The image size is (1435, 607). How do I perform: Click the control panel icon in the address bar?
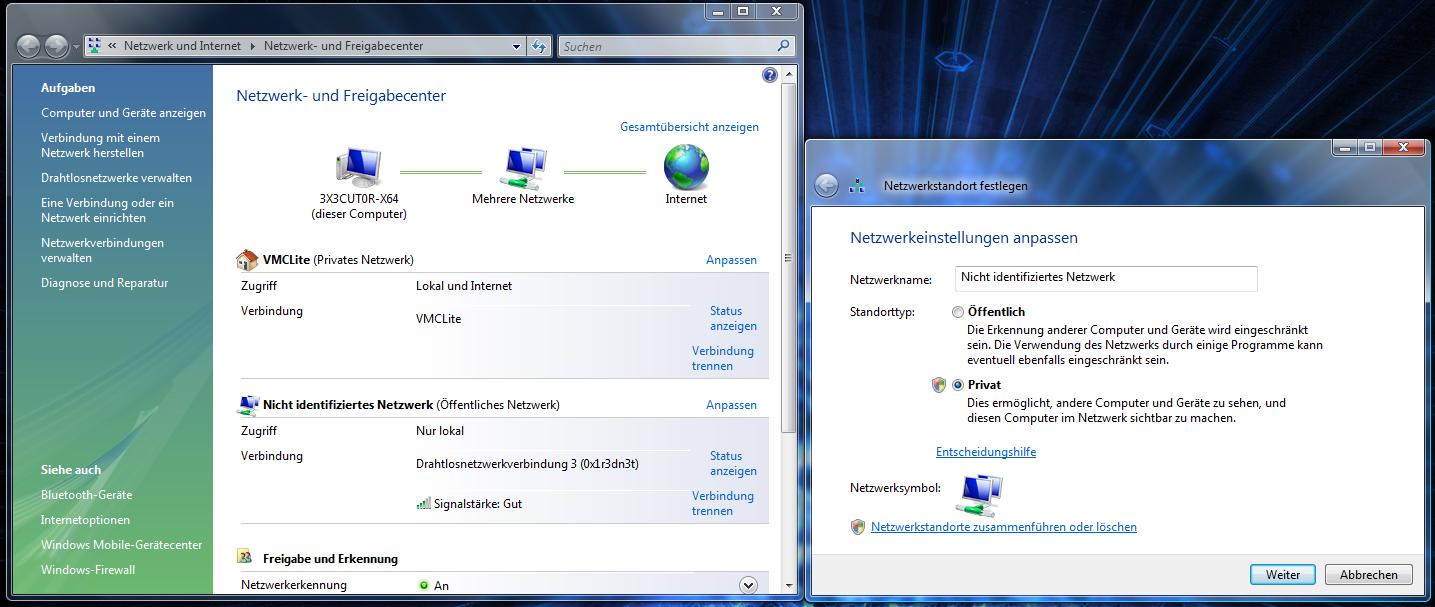(94, 46)
